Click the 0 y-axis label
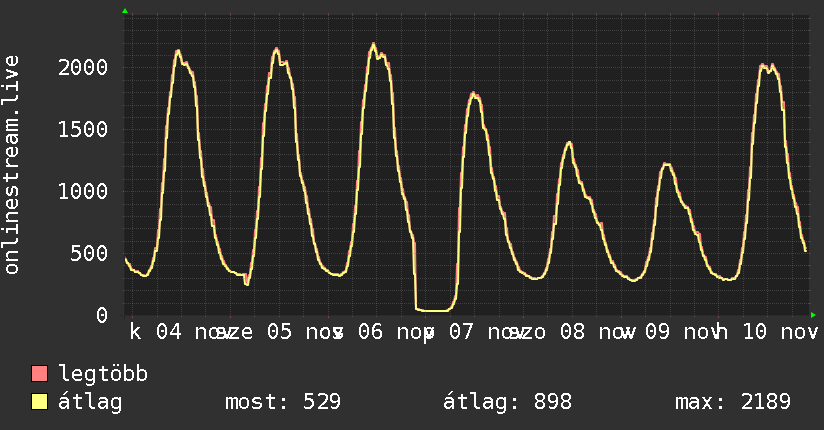Viewport: 824px width, 430px height. click(x=102, y=315)
